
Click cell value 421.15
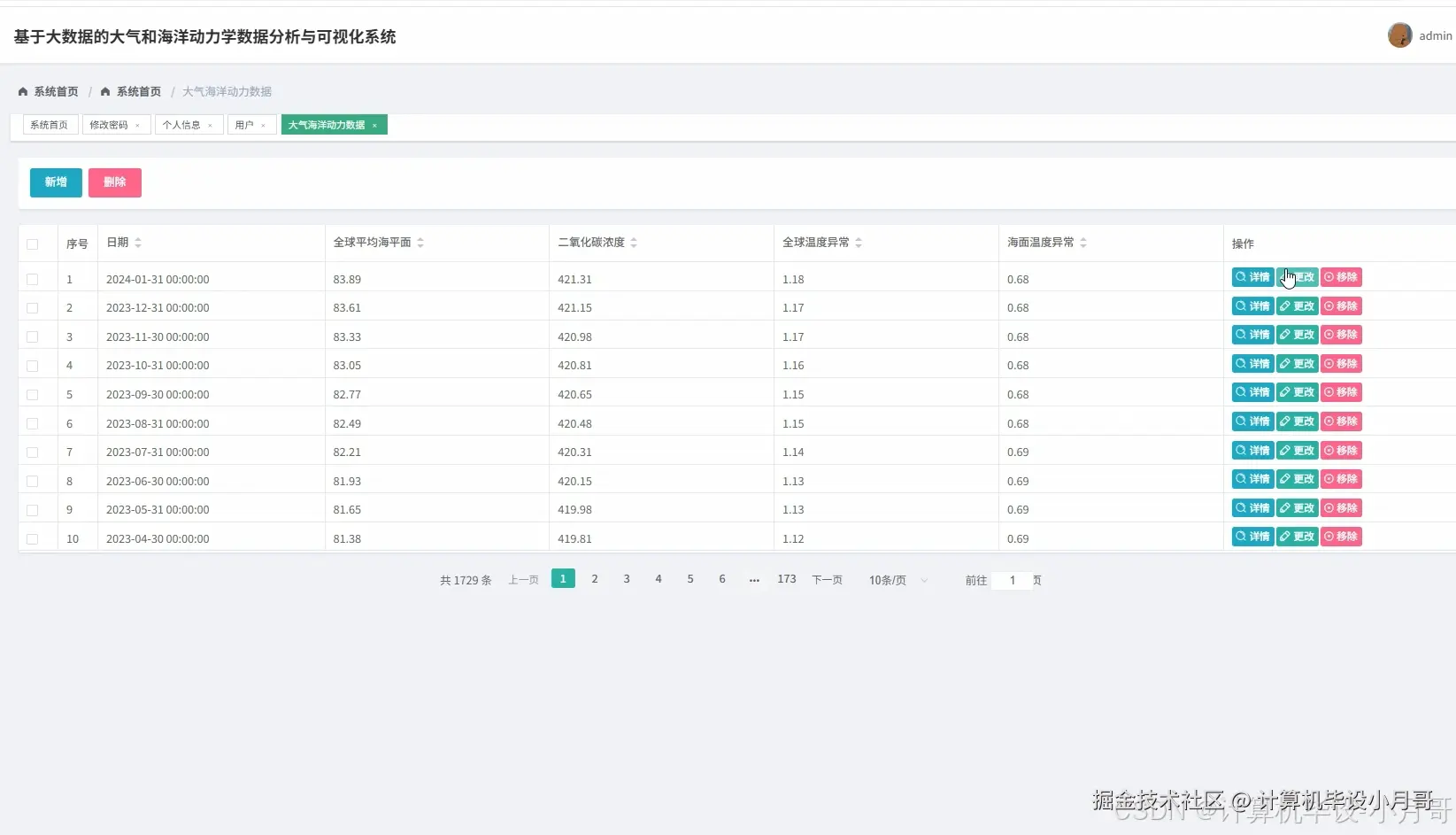(574, 308)
